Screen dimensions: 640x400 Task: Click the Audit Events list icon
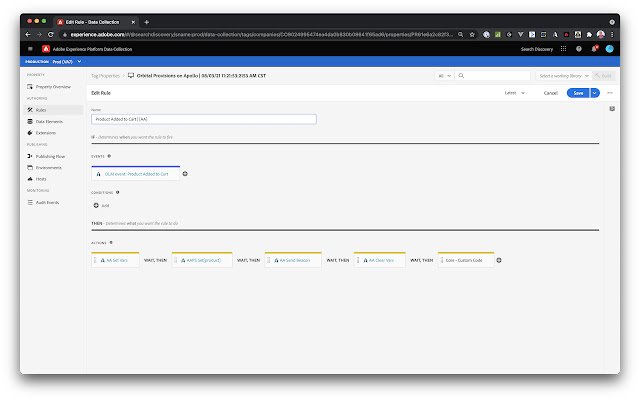[x=30, y=202]
